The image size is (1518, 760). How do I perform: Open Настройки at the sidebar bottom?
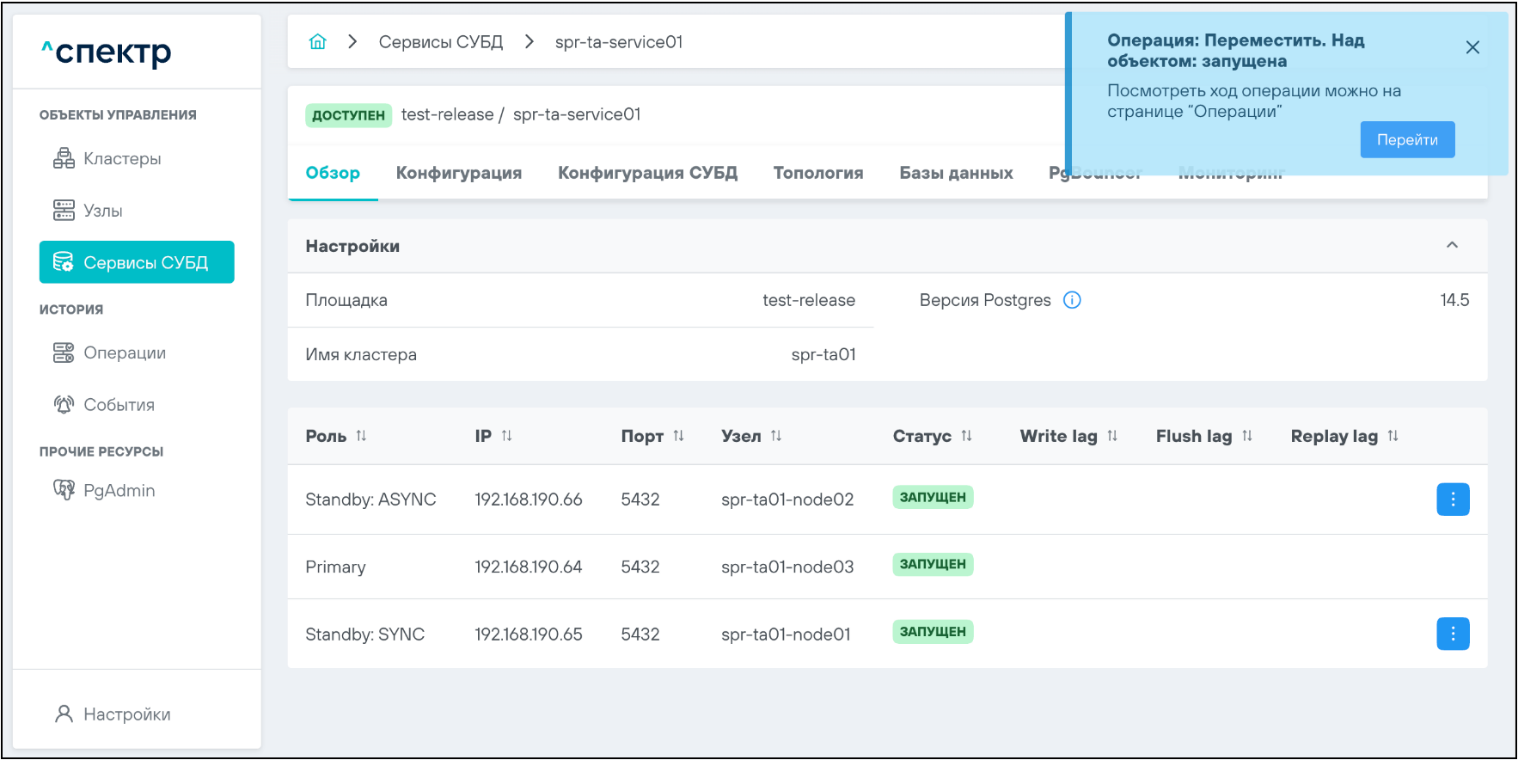point(126,714)
